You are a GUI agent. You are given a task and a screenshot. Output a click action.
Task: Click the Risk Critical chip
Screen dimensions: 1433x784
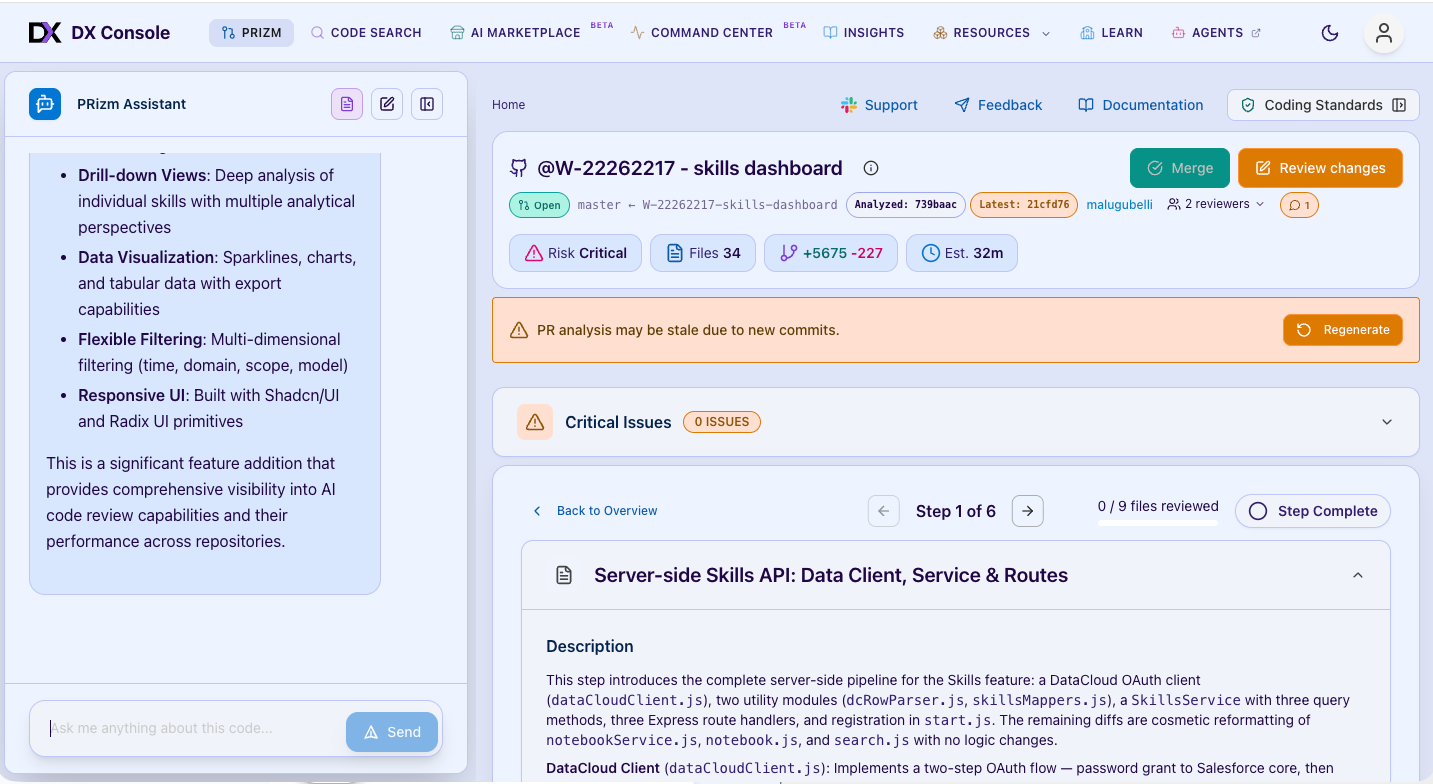click(x=576, y=253)
